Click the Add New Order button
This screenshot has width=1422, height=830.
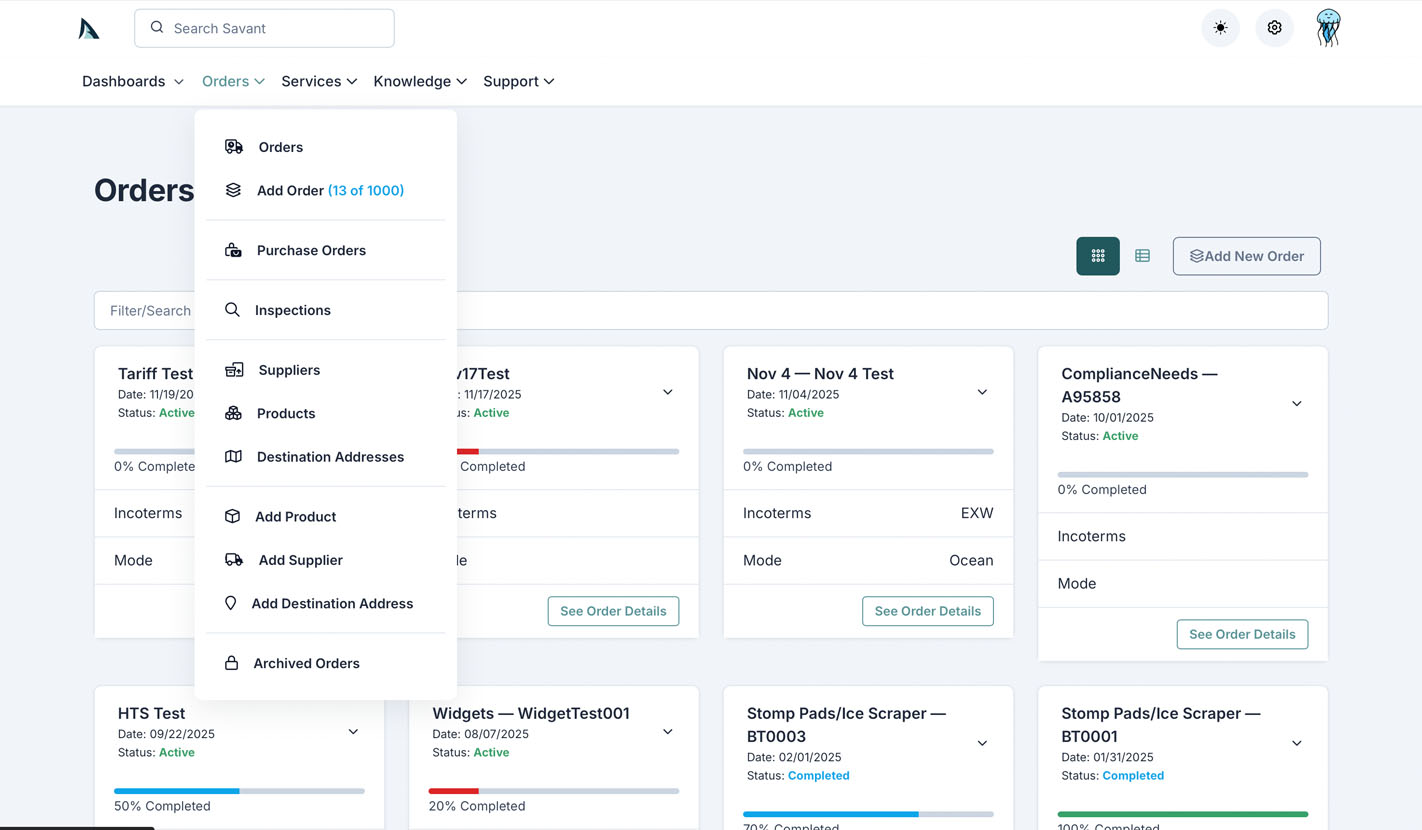pos(1246,256)
